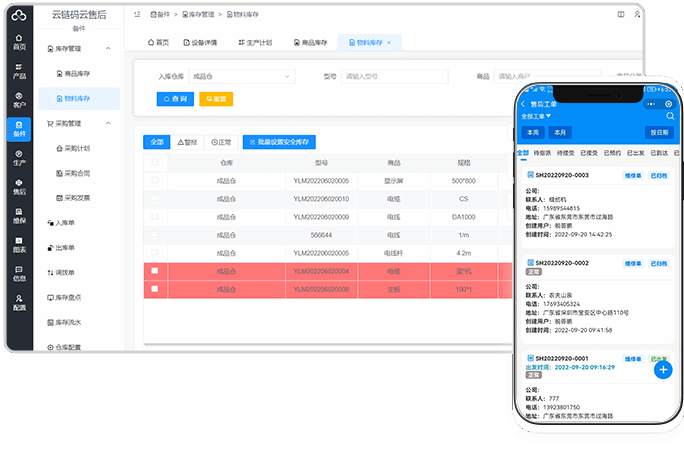The height and width of the screenshot is (456, 684).
Task: Open 客户 module in the dark sidebar
Action: click(19, 99)
